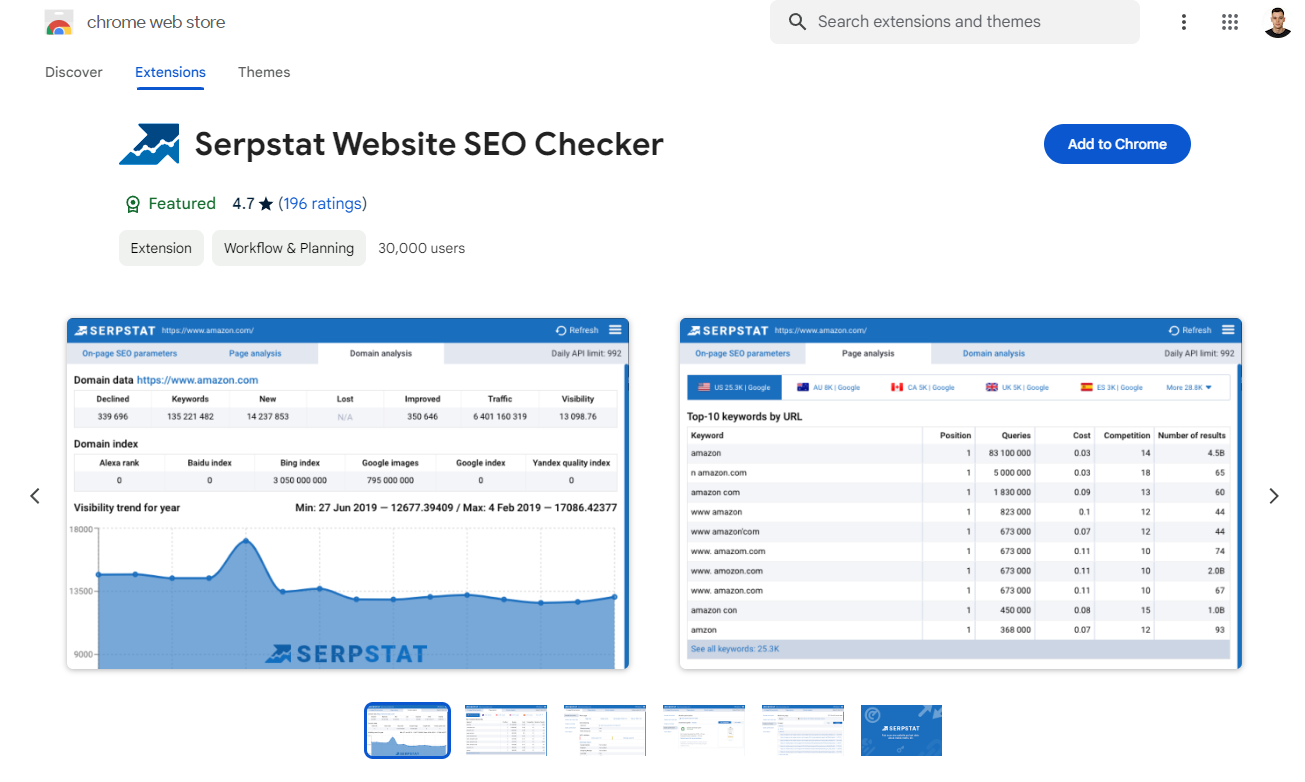This screenshot has height=782, width=1305.
Task: Select the Extensions tab
Action: pyautogui.click(x=170, y=72)
